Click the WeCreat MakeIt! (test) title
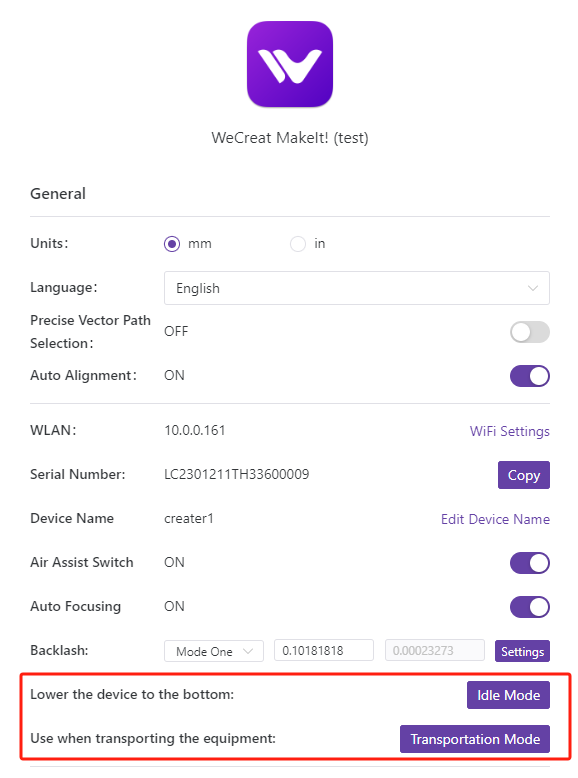Screen dimensions: 578x778 coord(290,137)
